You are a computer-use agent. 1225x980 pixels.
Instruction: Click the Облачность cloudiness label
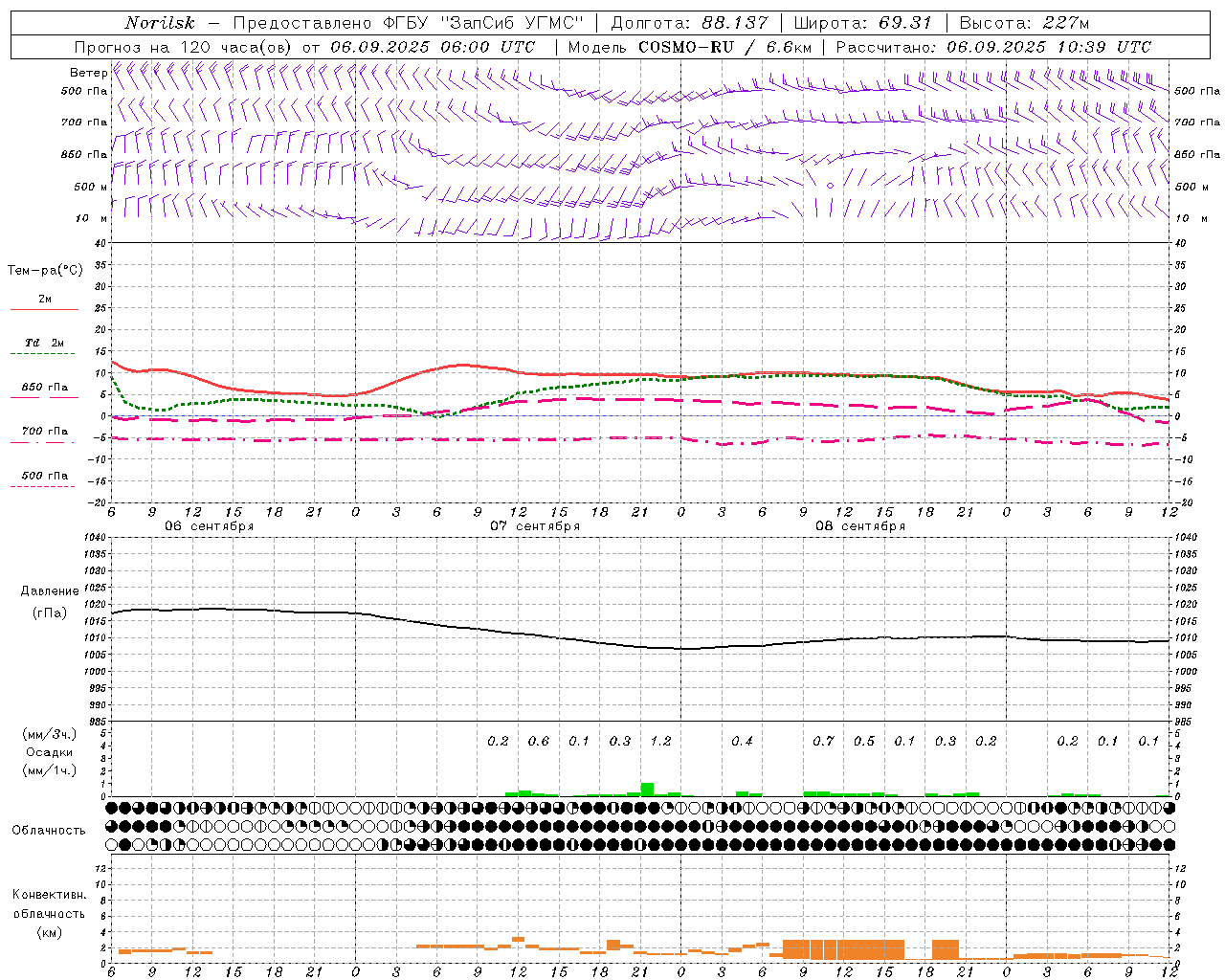tap(49, 830)
